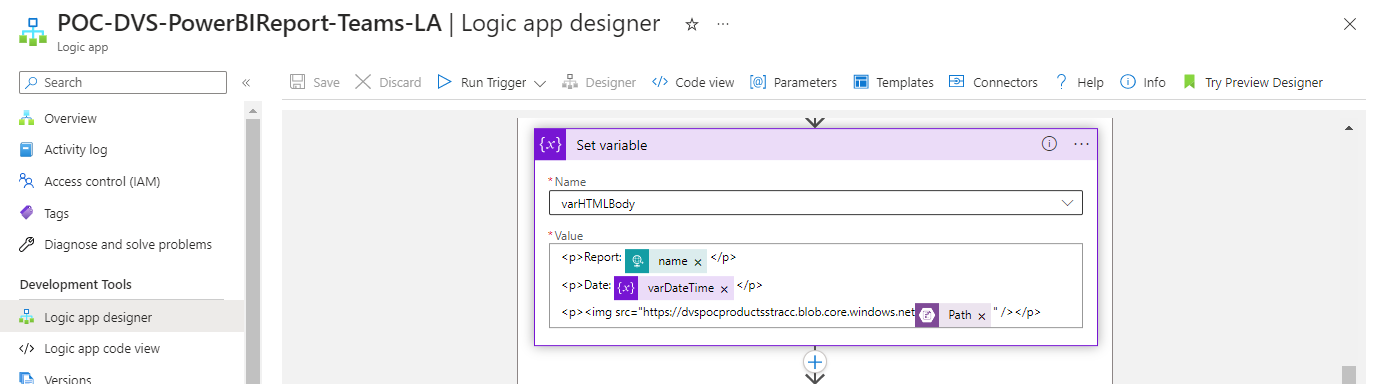Click the Path dynamic content token
This screenshot has height=384, width=1381.
[x=953, y=314]
